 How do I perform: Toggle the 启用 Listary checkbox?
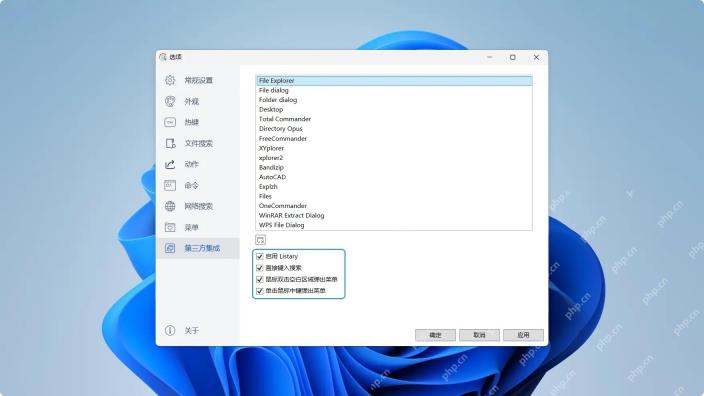pos(260,256)
